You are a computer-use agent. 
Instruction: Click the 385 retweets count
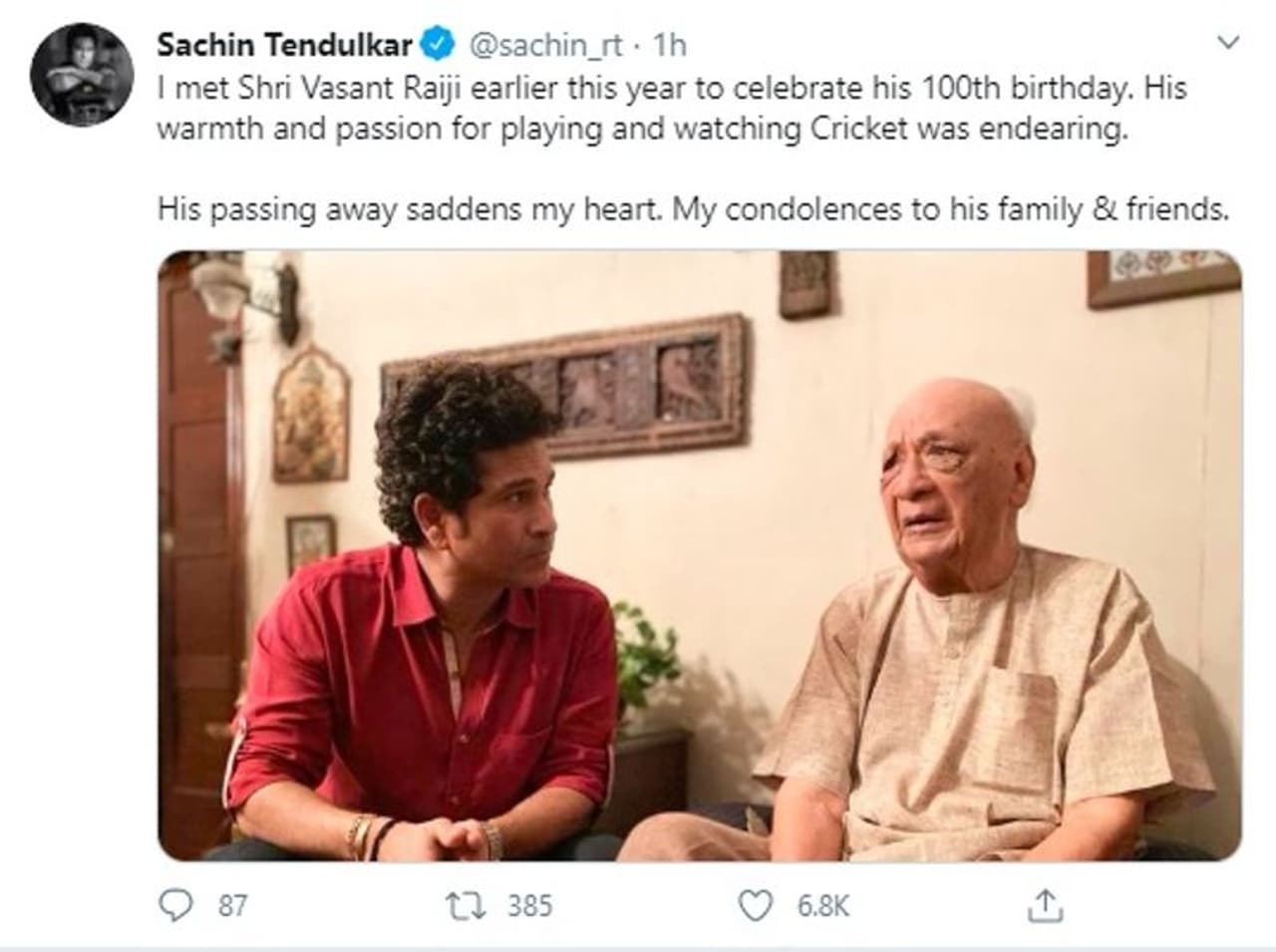[x=529, y=905]
